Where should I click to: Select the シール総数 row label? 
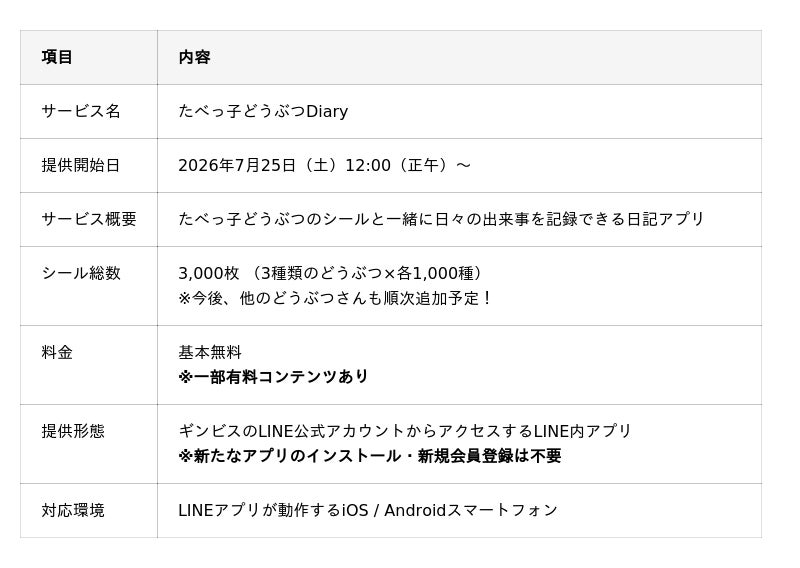[81, 274]
